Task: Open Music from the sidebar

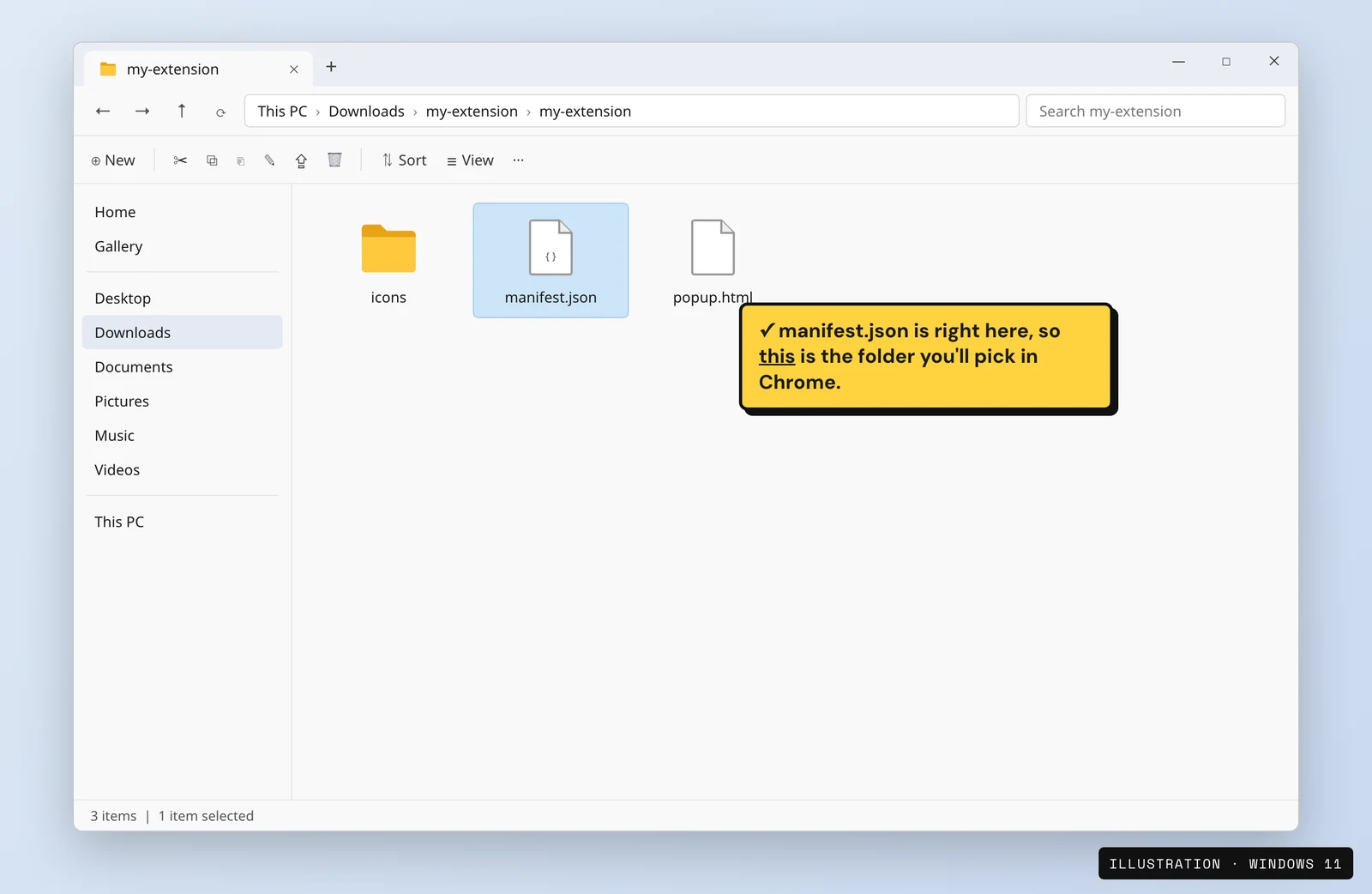Action: point(183,436)
